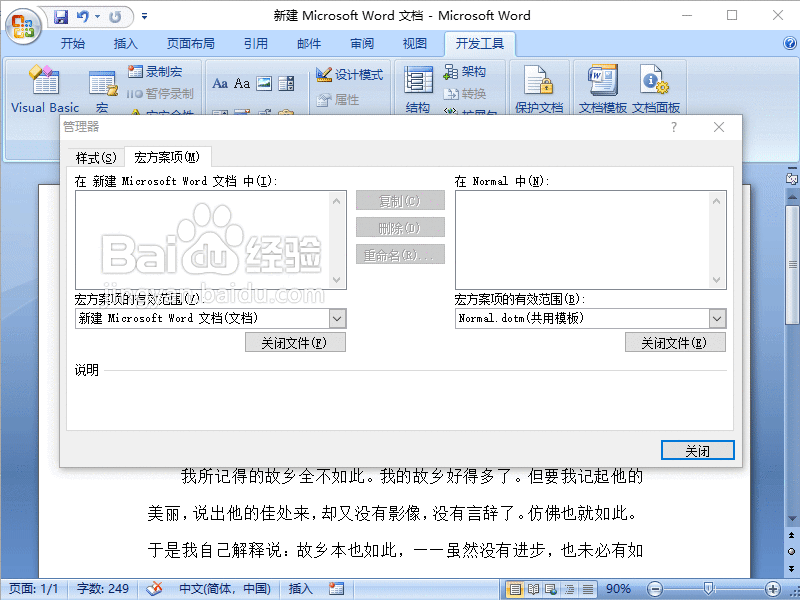
Task: Click the document list scrollbar down arrow
Action: (x=337, y=280)
